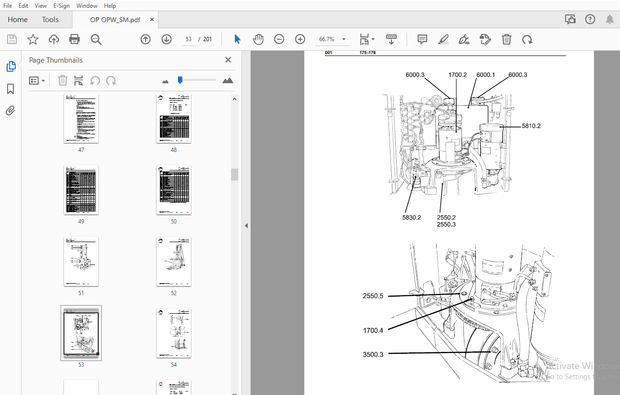Click the thumbnail size slider handle

pos(180,80)
